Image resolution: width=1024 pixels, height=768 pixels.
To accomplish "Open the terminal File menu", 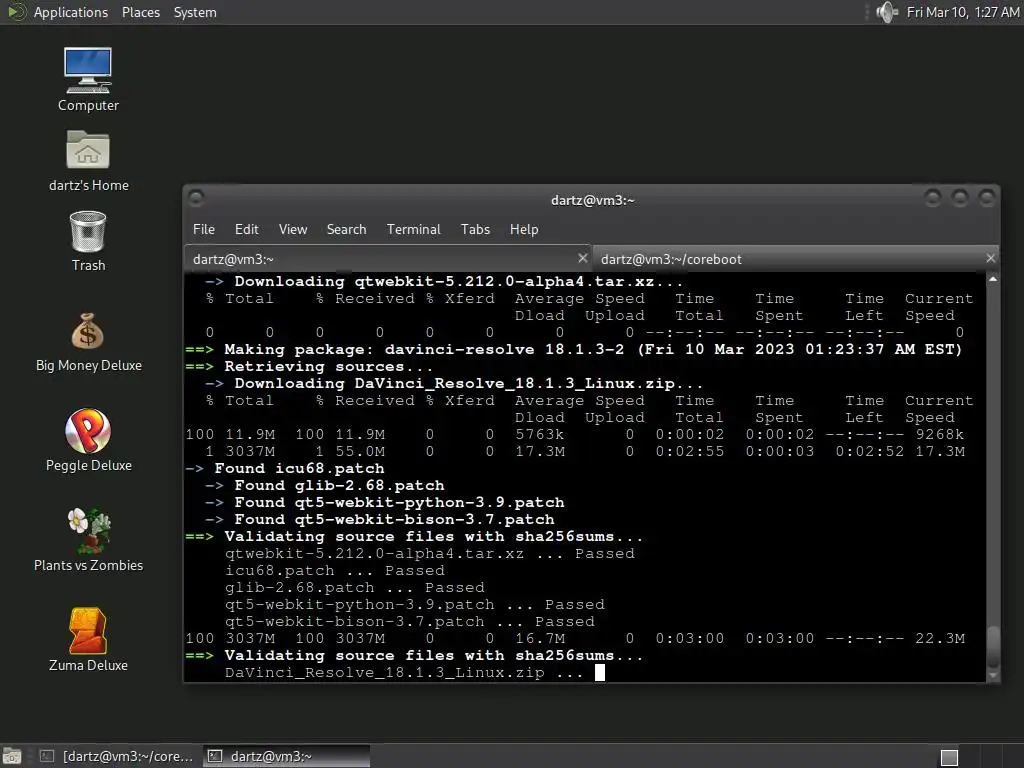I will [x=203, y=229].
